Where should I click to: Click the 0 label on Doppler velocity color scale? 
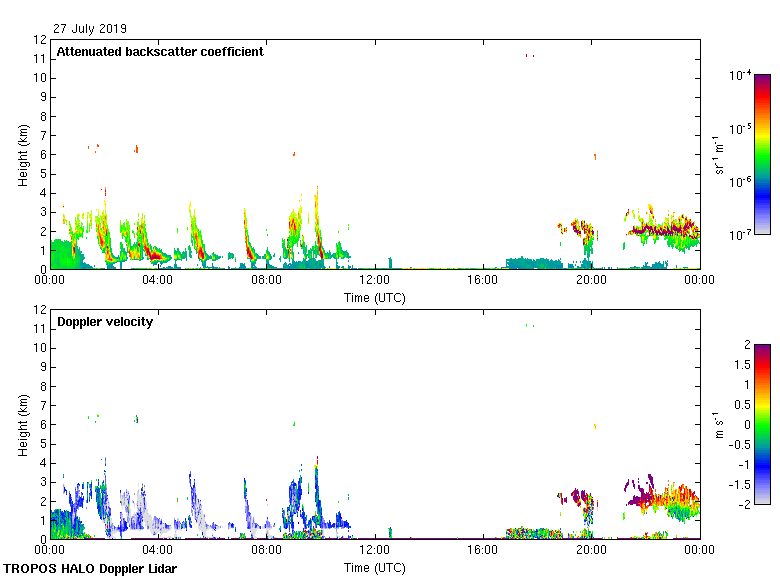point(746,424)
